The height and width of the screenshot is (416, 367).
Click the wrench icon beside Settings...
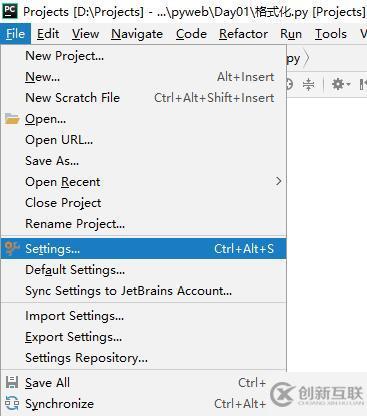(12, 248)
